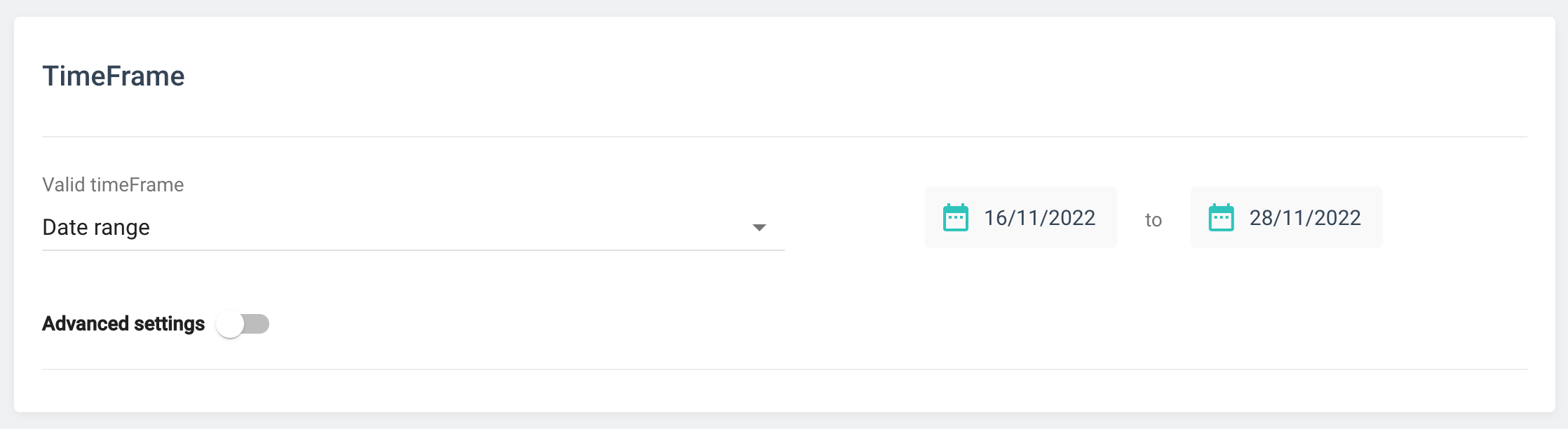Open calendar picker beside 28/11/2022
The width and height of the screenshot is (1568, 429).
click(x=1221, y=218)
